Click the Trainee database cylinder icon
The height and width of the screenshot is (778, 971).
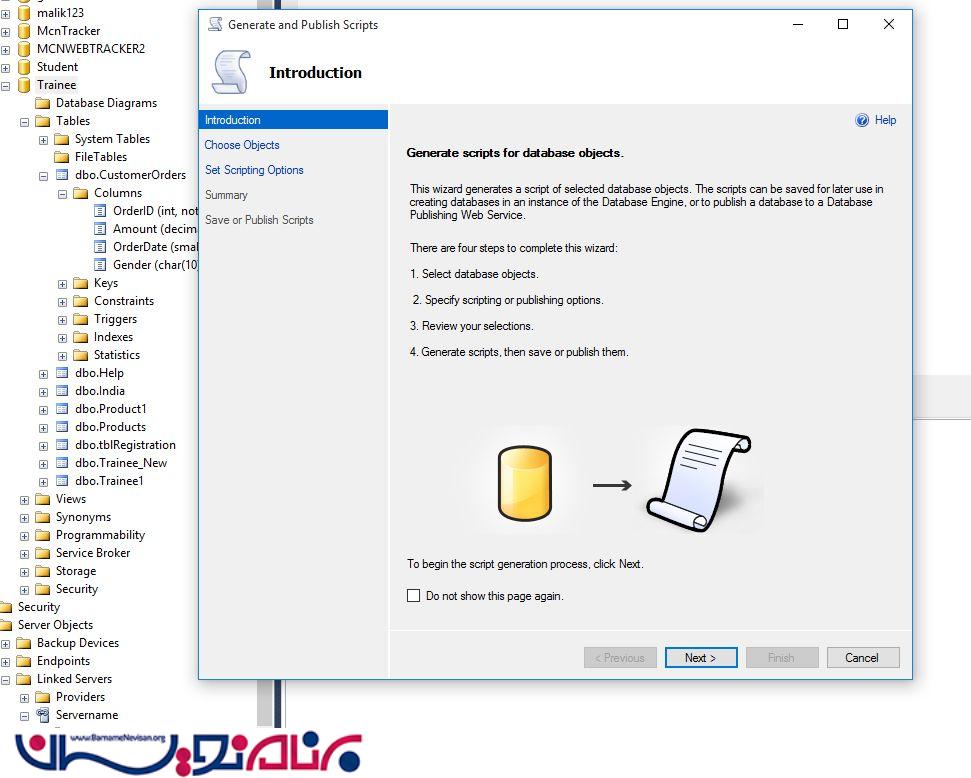point(24,85)
